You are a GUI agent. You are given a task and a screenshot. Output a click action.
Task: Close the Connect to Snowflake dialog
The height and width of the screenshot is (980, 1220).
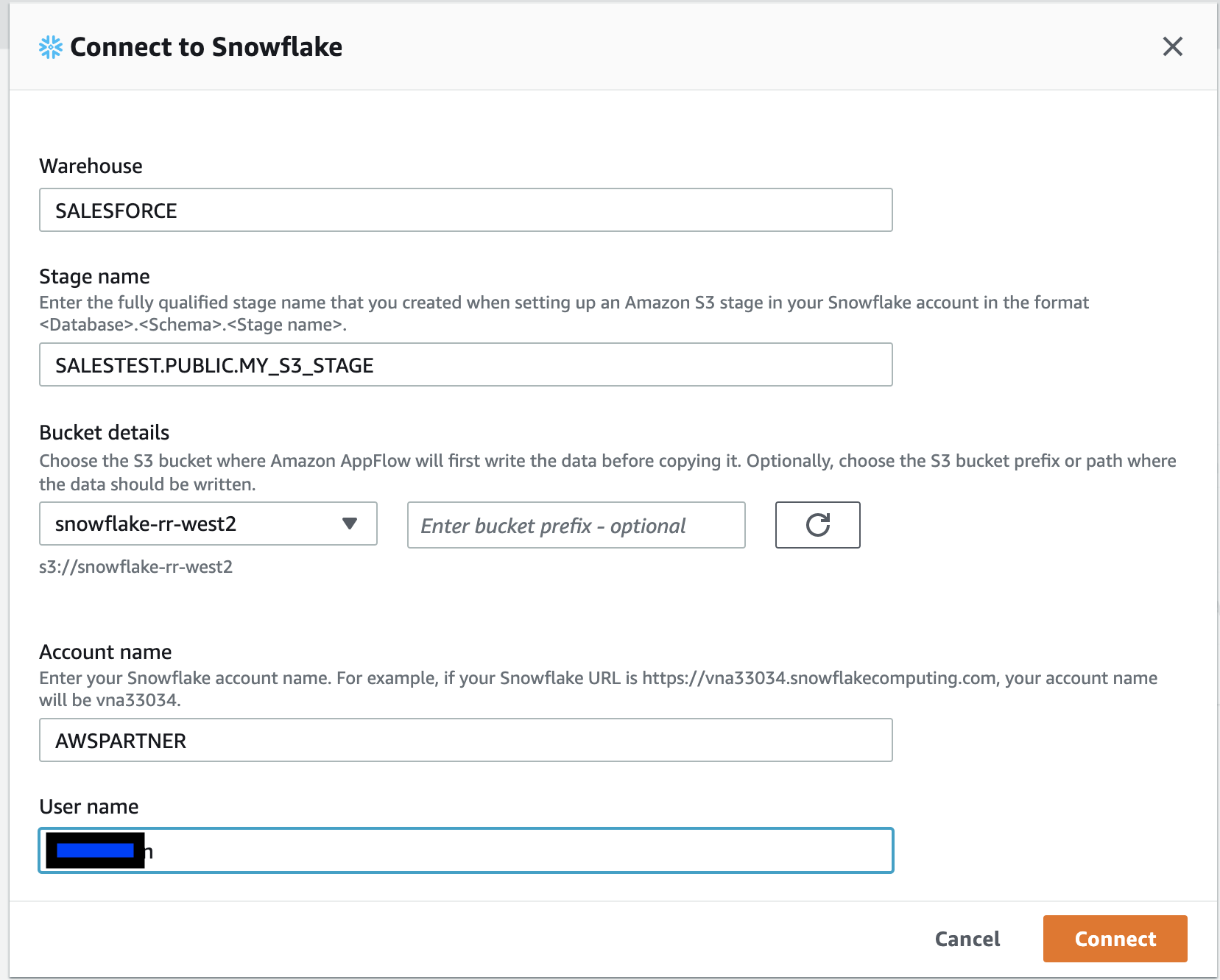point(1172,46)
